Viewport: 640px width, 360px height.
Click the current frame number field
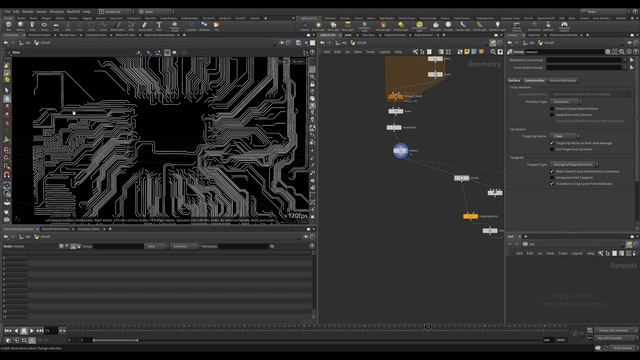click(x=51, y=331)
